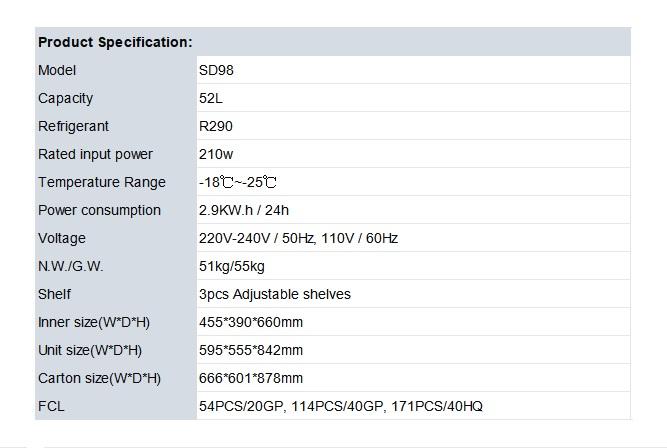Select the Rated input power label

95,154
